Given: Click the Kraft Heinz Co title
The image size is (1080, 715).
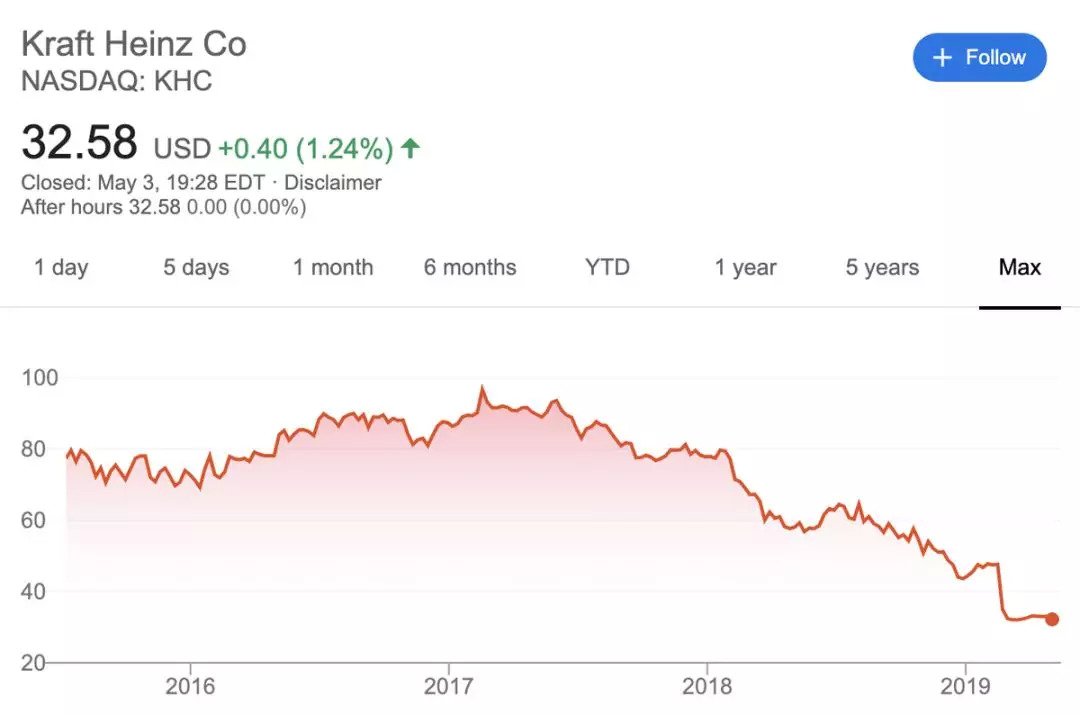Looking at the screenshot, I should pos(134,44).
